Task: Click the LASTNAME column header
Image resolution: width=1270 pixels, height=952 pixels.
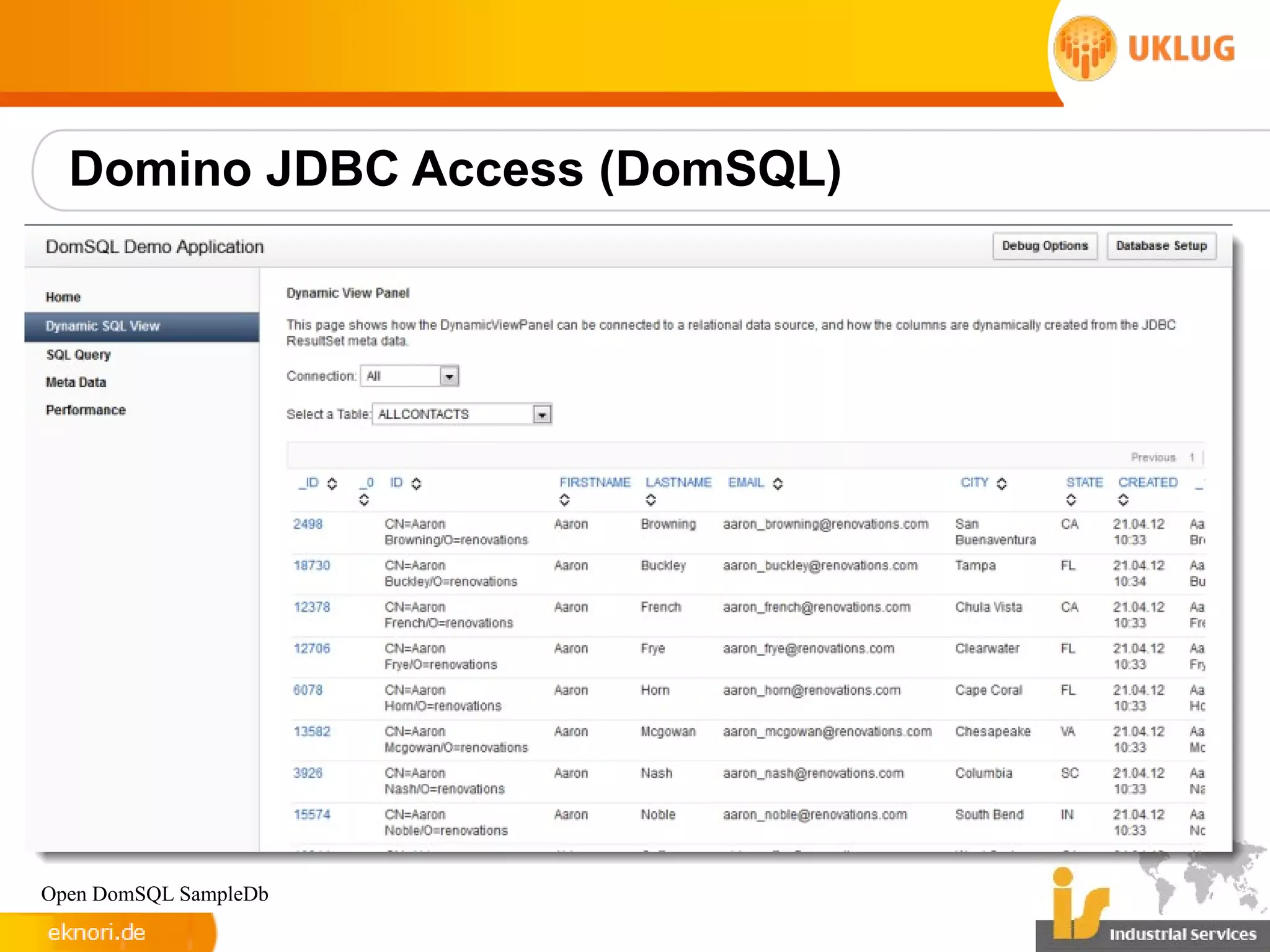Action: click(x=678, y=483)
